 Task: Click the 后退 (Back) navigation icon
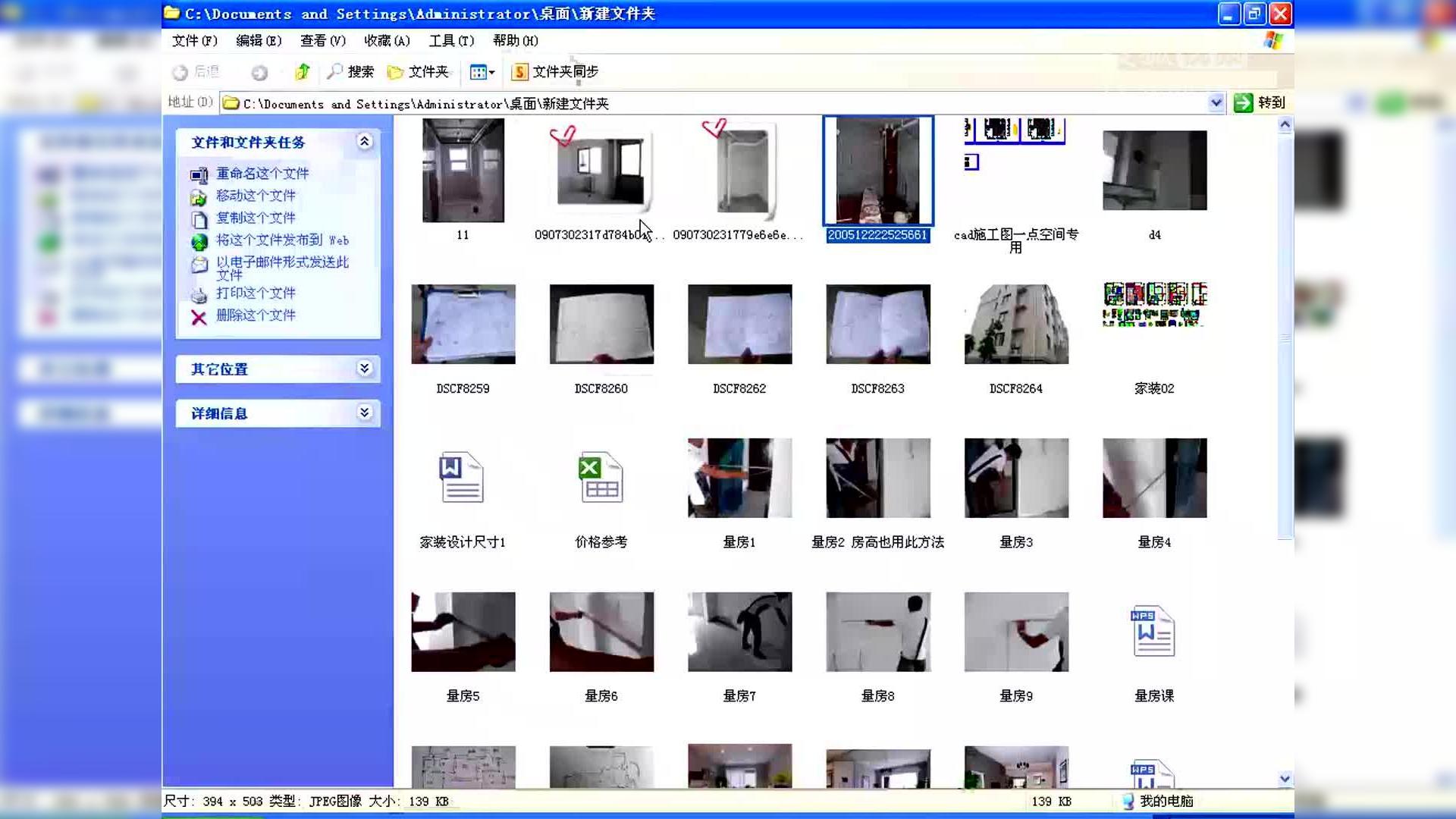point(180,72)
